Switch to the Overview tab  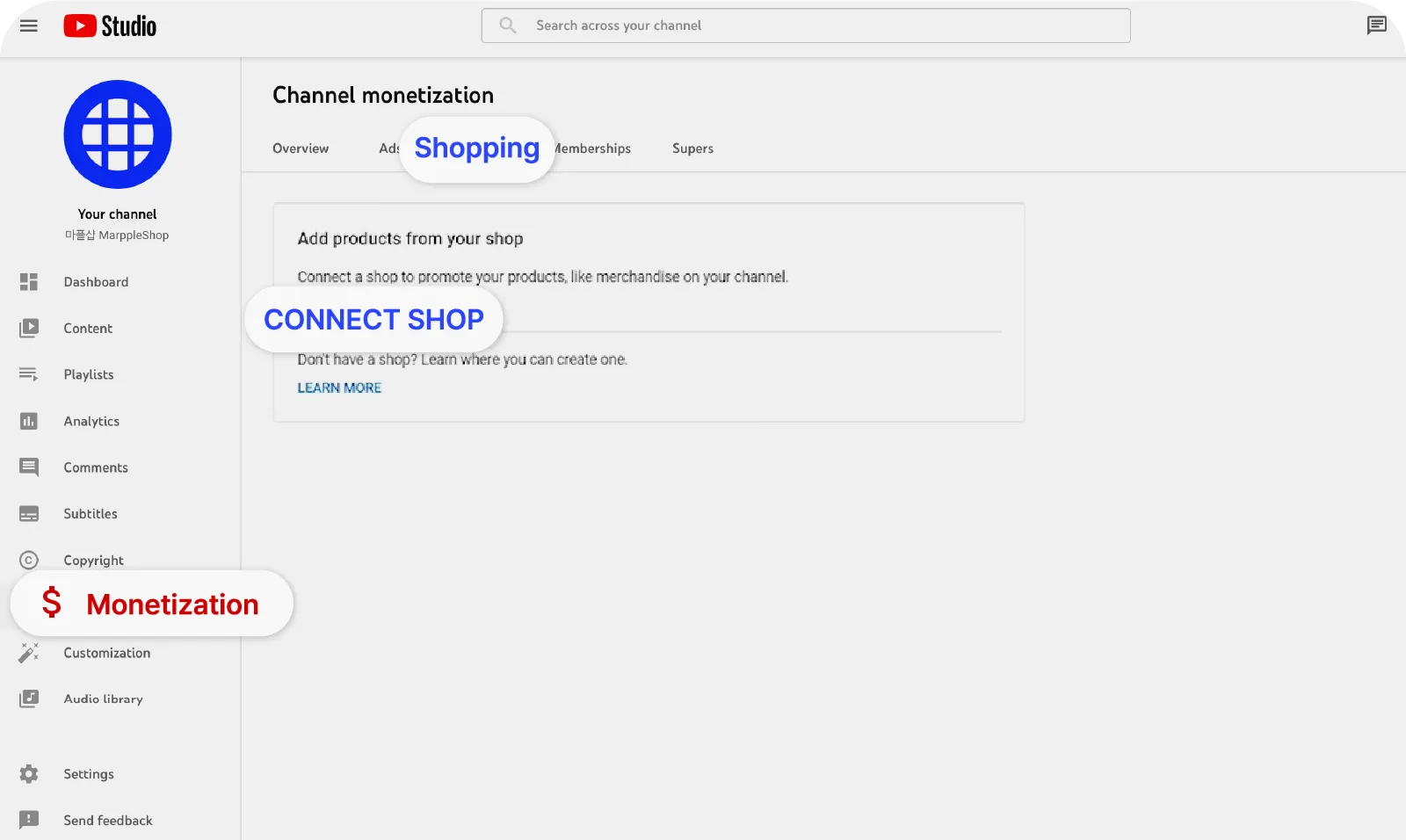pos(301,148)
